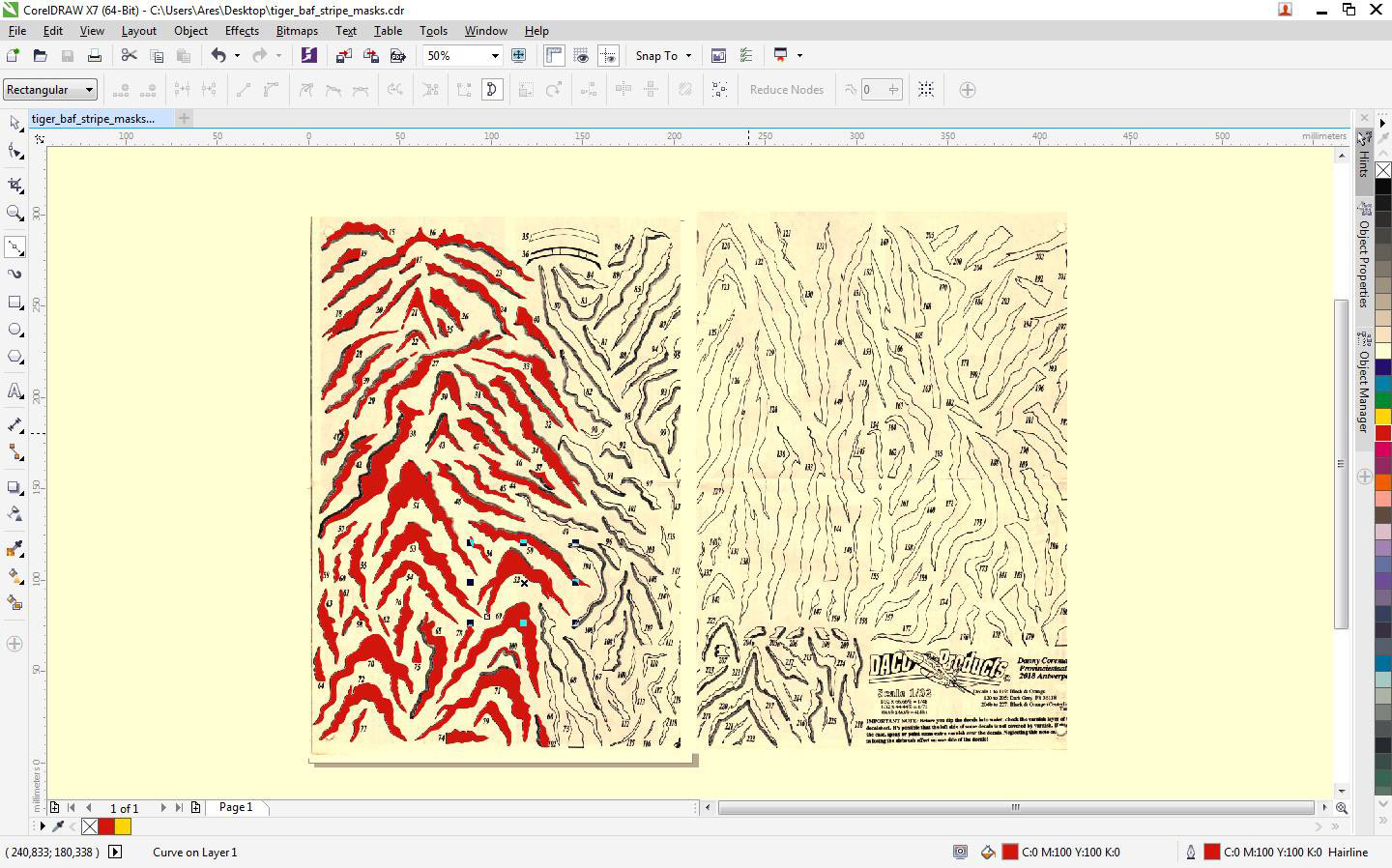Open the selection mode Rectangular dropdown
The width and height of the screenshot is (1392, 868).
coord(50,90)
